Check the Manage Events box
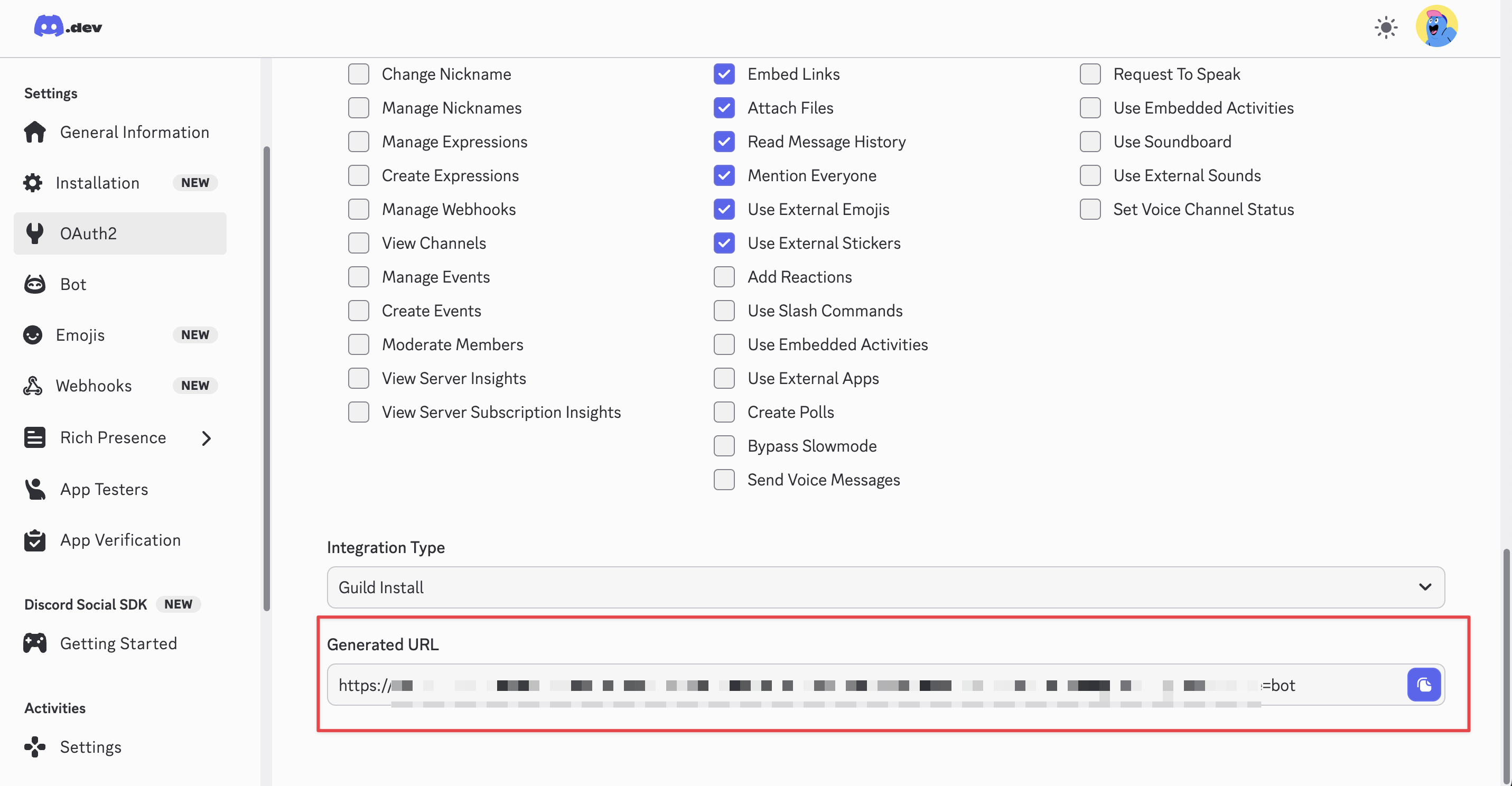 coord(359,277)
